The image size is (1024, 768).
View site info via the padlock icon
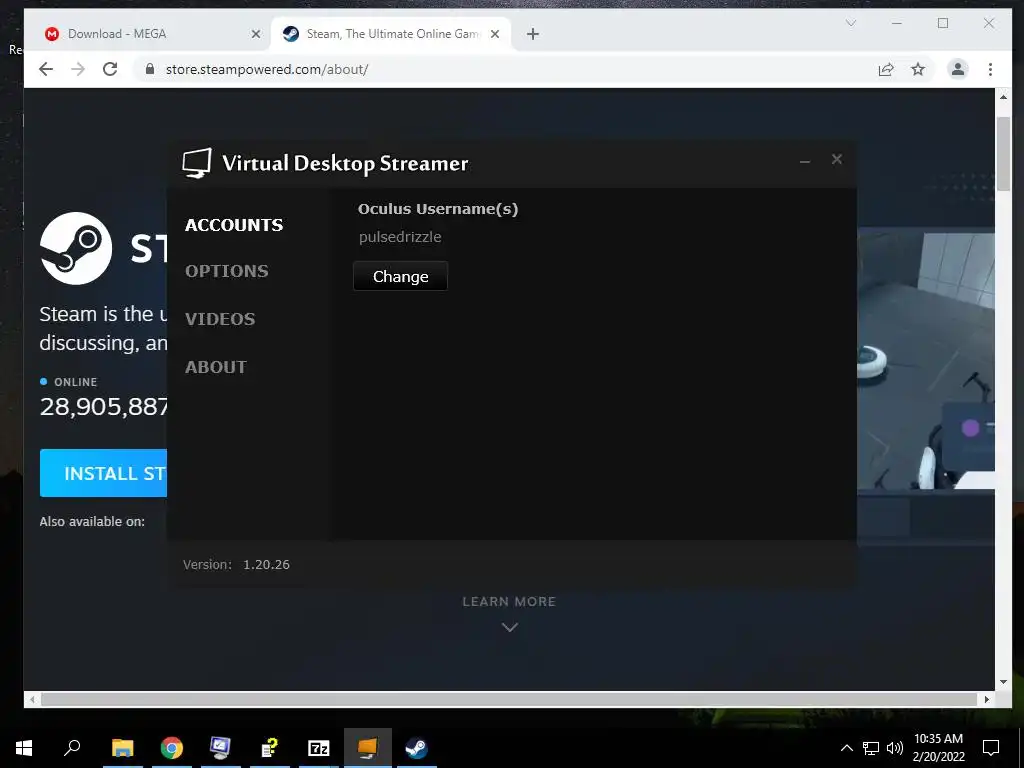(x=150, y=69)
